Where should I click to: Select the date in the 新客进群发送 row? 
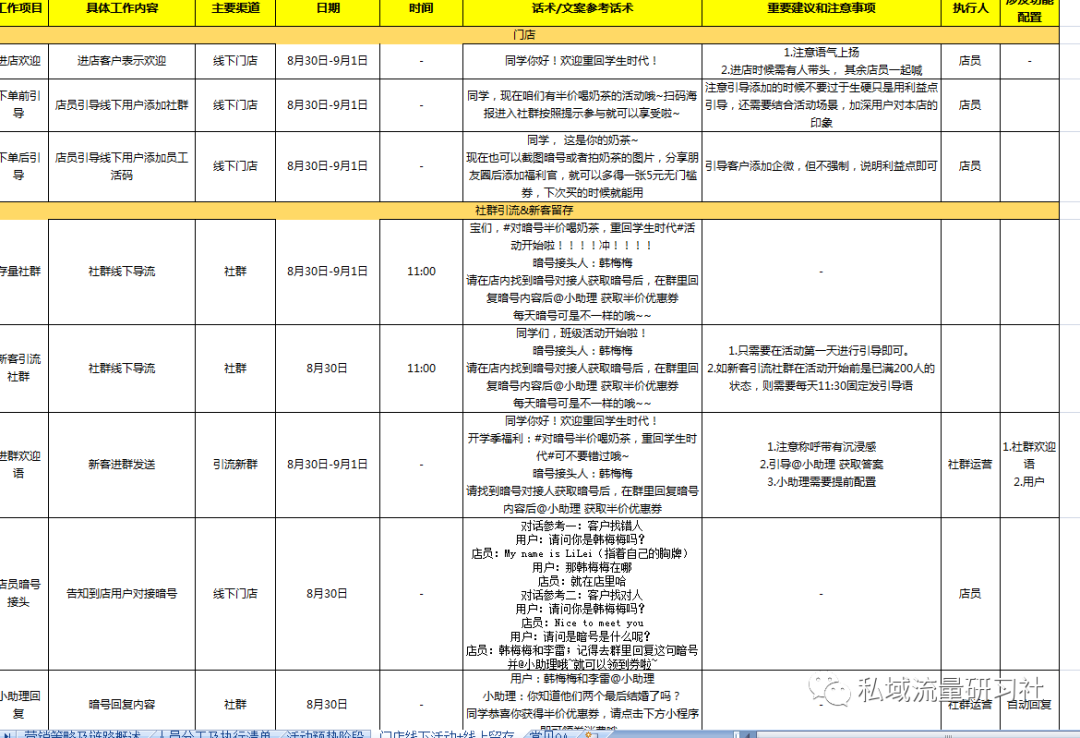(x=328, y=465)
